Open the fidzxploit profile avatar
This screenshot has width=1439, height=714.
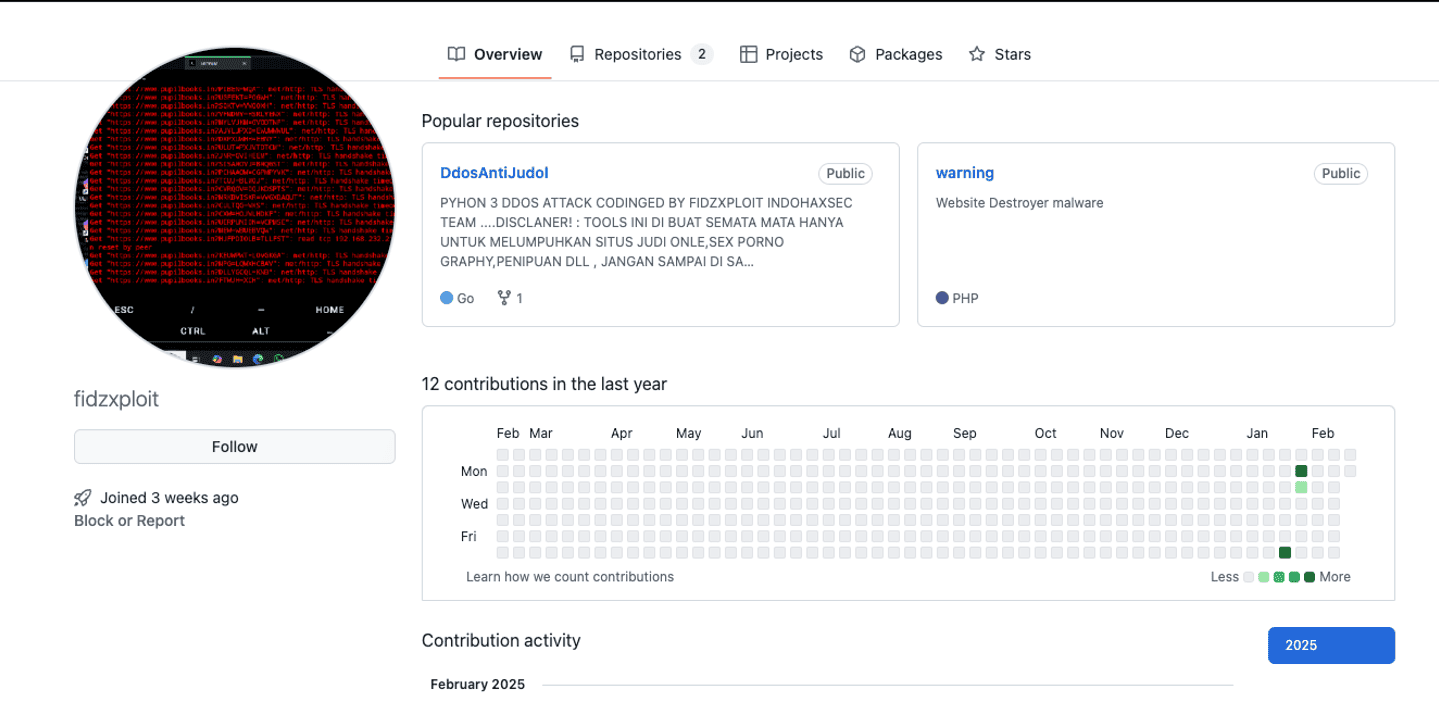pos(235,207)
